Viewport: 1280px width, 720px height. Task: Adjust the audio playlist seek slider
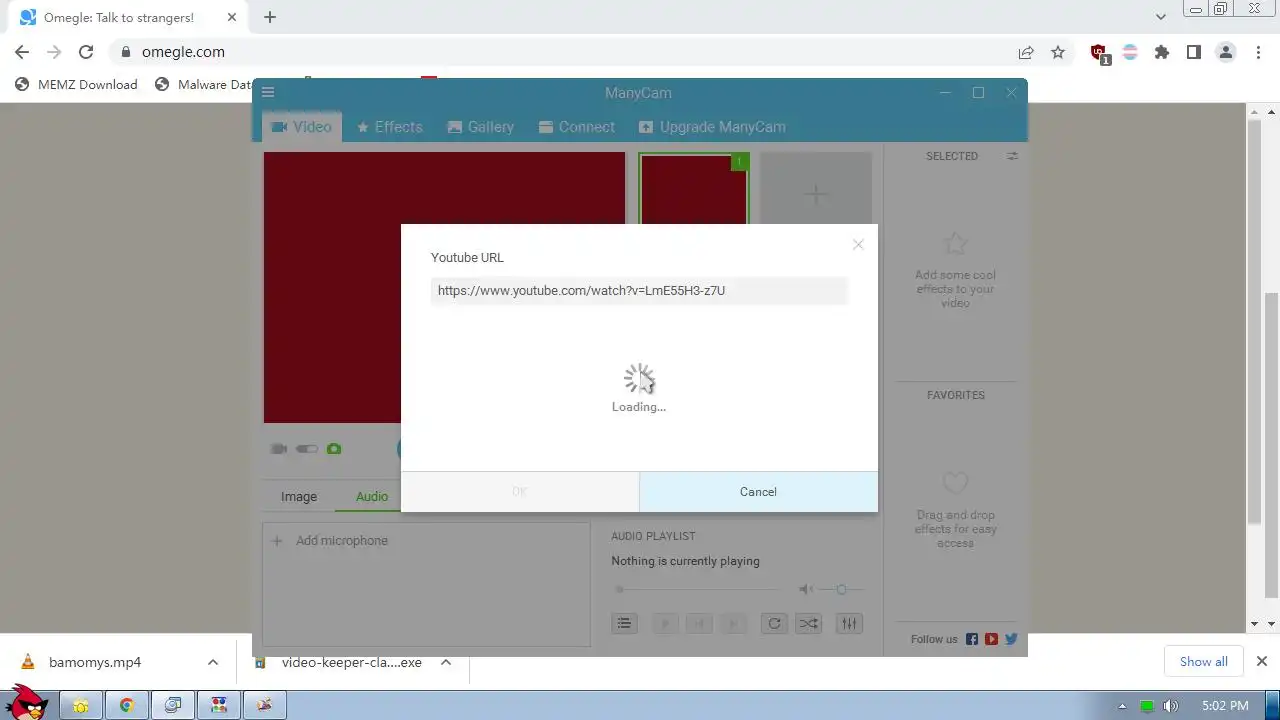coord(700,590)
